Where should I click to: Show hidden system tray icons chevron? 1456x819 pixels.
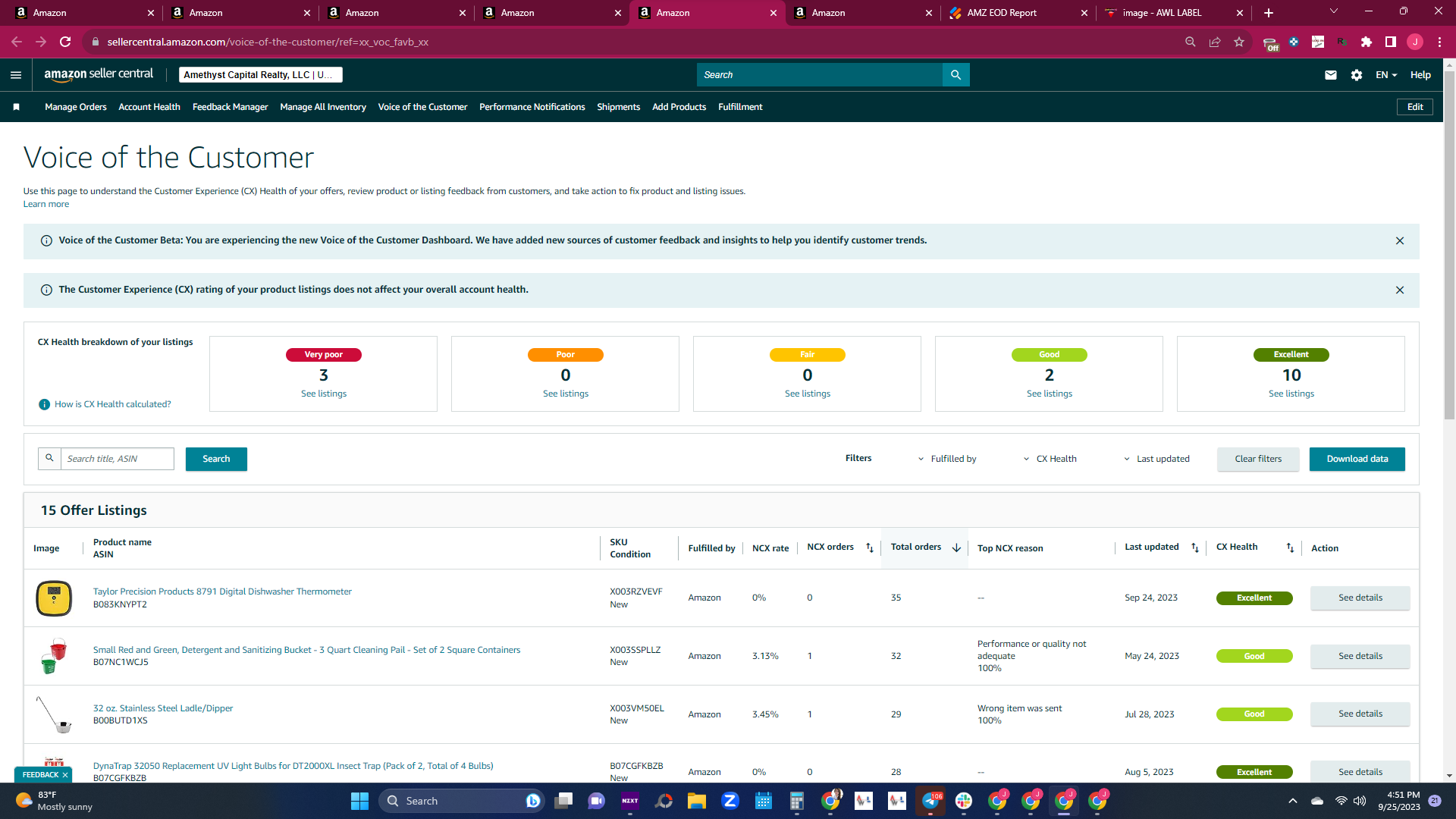tap(1293, 801)
